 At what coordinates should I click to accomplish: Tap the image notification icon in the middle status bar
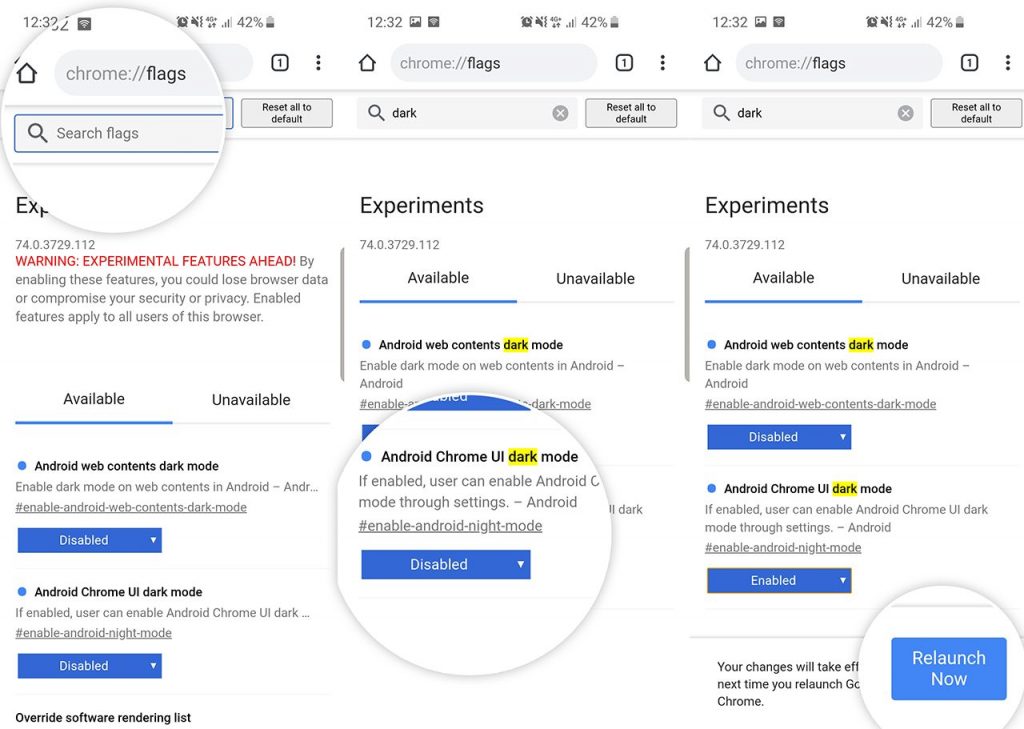click(x=415, y=22)
